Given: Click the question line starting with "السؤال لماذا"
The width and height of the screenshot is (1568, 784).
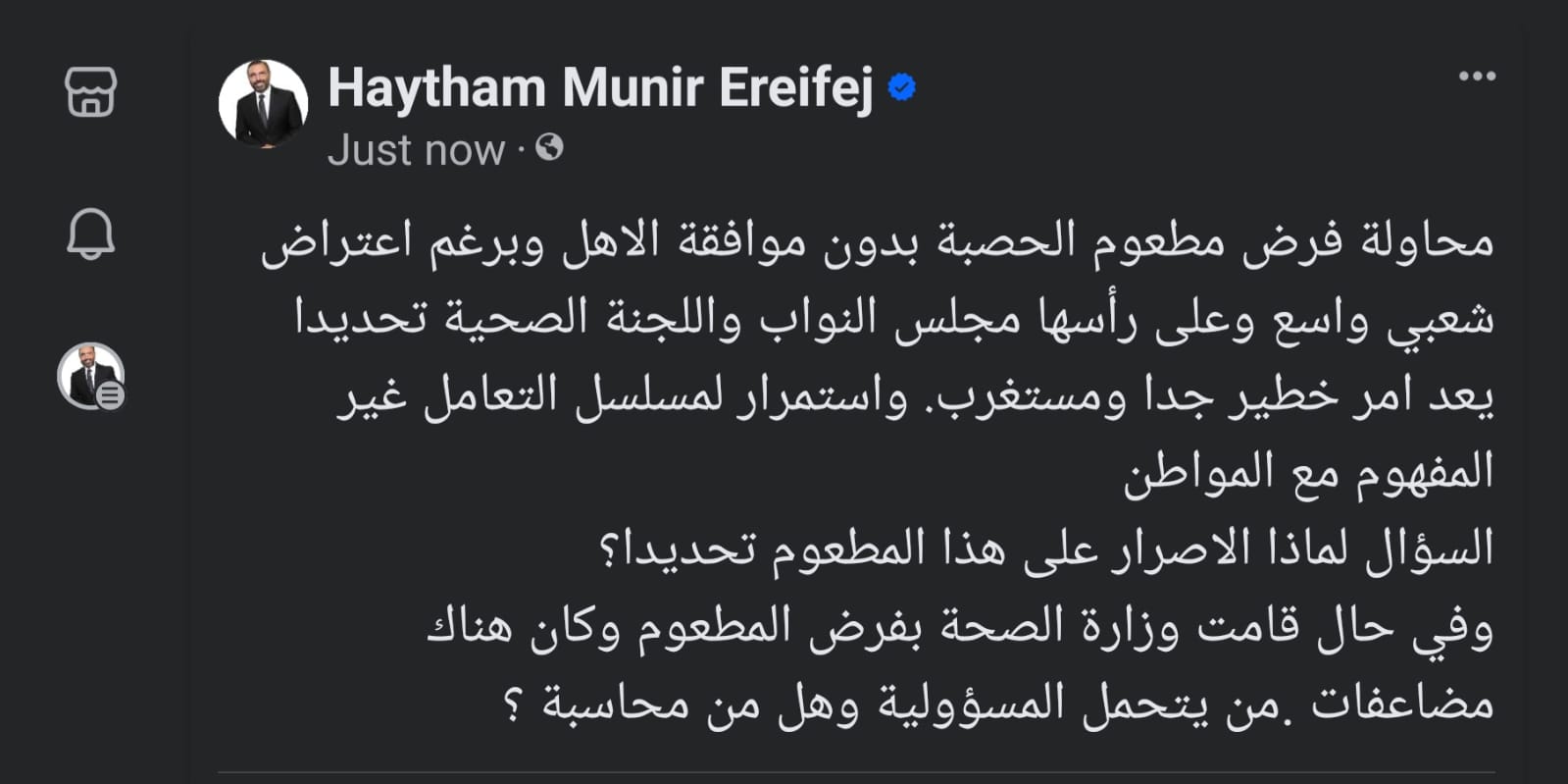Looking at the screenshot, I should tap(1045, 549).
